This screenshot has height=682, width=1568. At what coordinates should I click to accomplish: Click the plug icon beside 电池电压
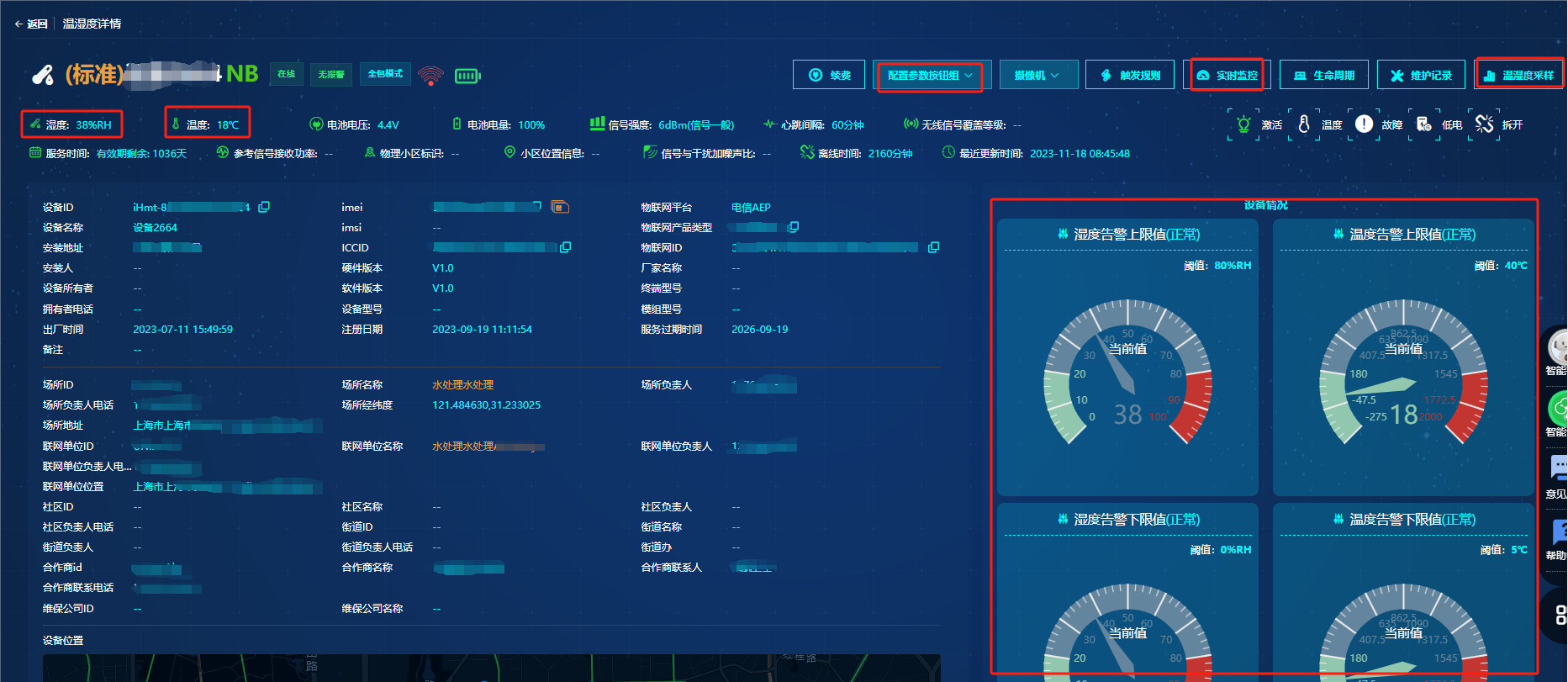coord(316,124)
